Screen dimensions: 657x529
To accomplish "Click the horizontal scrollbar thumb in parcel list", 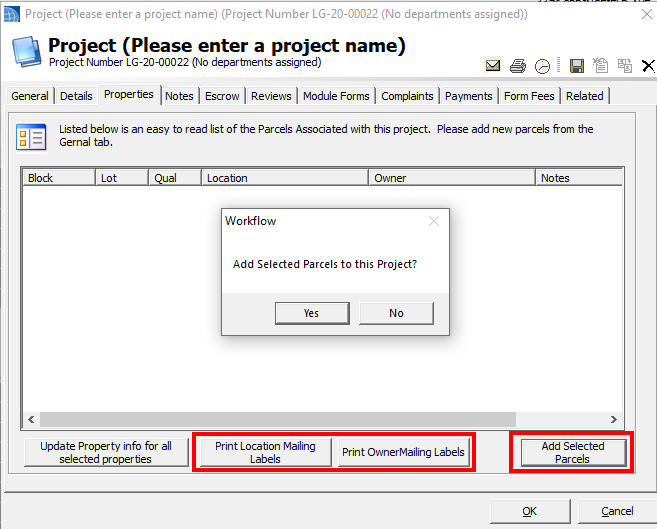I will (x=278, y=419).
